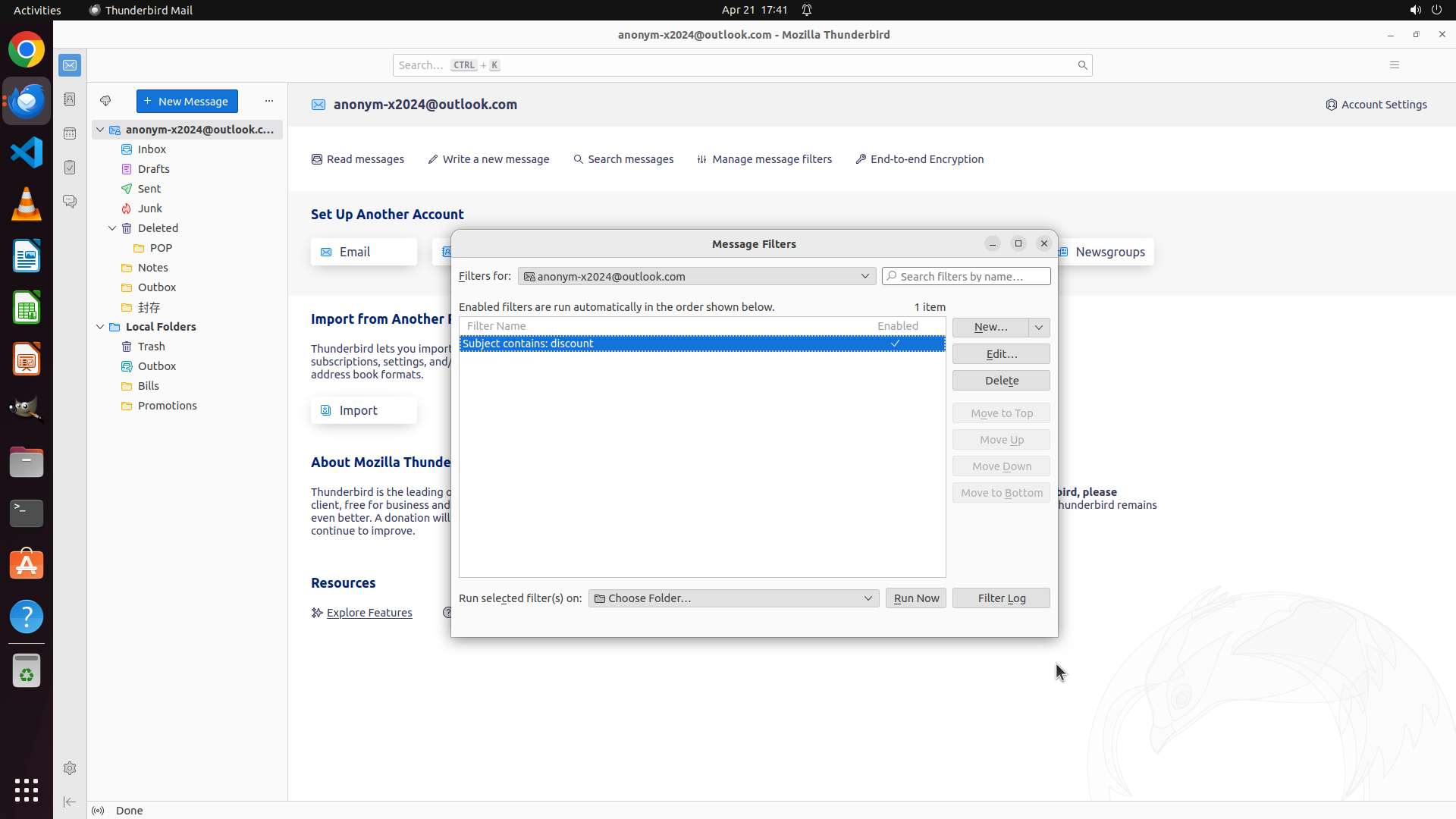
Task: Open the Calendar space icon
Action: (x=70, y=133)
